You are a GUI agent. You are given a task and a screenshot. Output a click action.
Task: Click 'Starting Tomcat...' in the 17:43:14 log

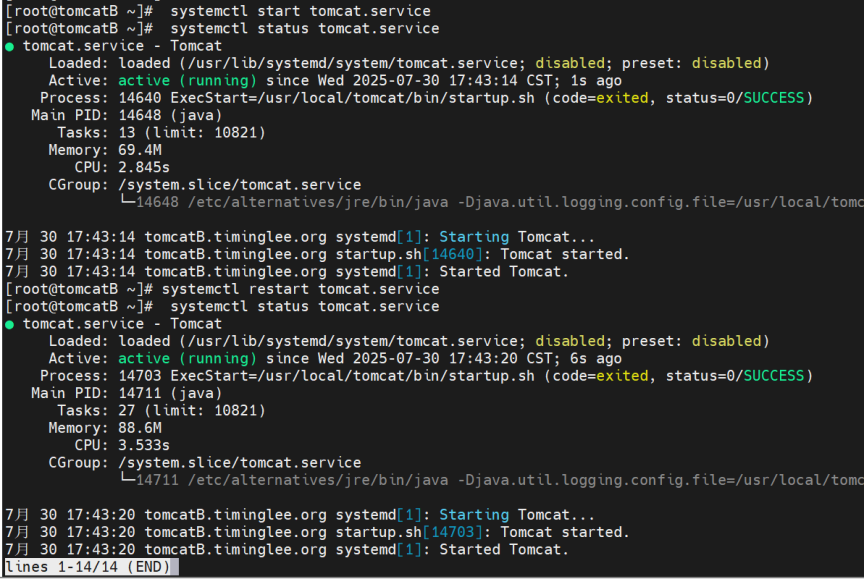click(x=517, y=237)
